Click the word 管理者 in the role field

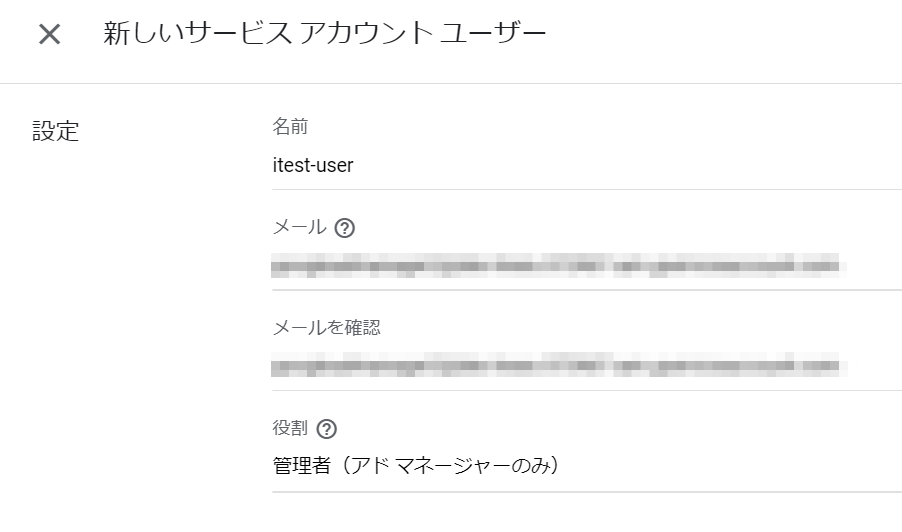[x=301, y=465]
